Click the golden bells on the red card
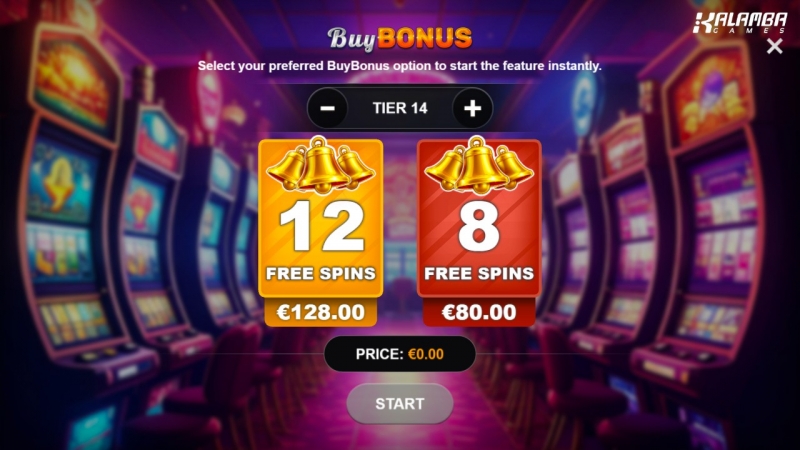 [479, 165]
